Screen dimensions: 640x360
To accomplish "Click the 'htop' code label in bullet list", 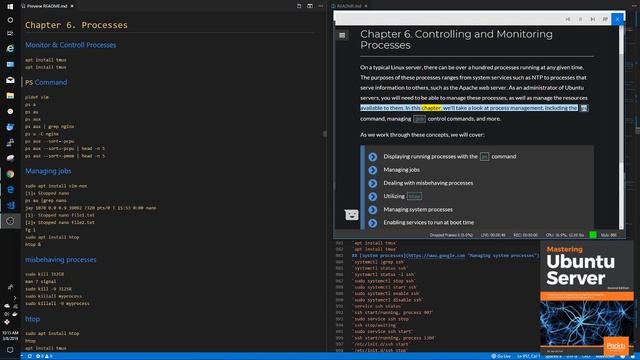I will [x=414, y=196].
